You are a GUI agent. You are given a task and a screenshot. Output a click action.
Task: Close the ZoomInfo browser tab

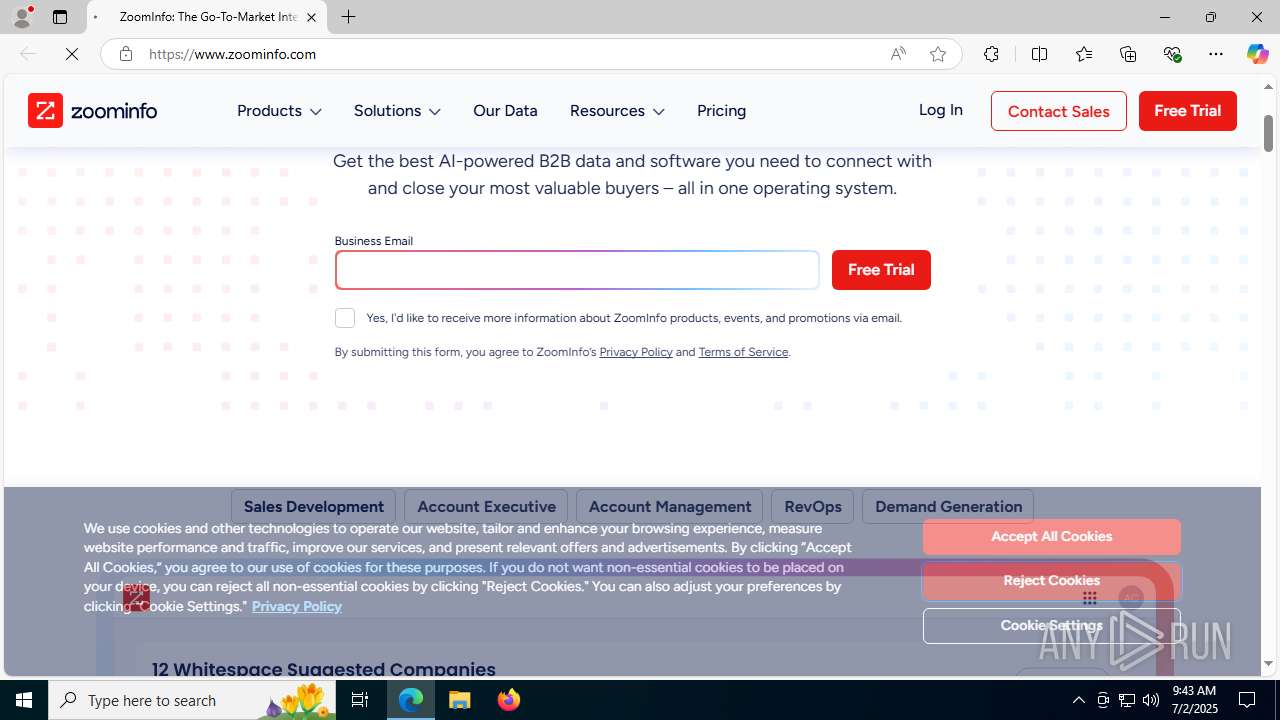pyautogui.click(x=311, y=17)
